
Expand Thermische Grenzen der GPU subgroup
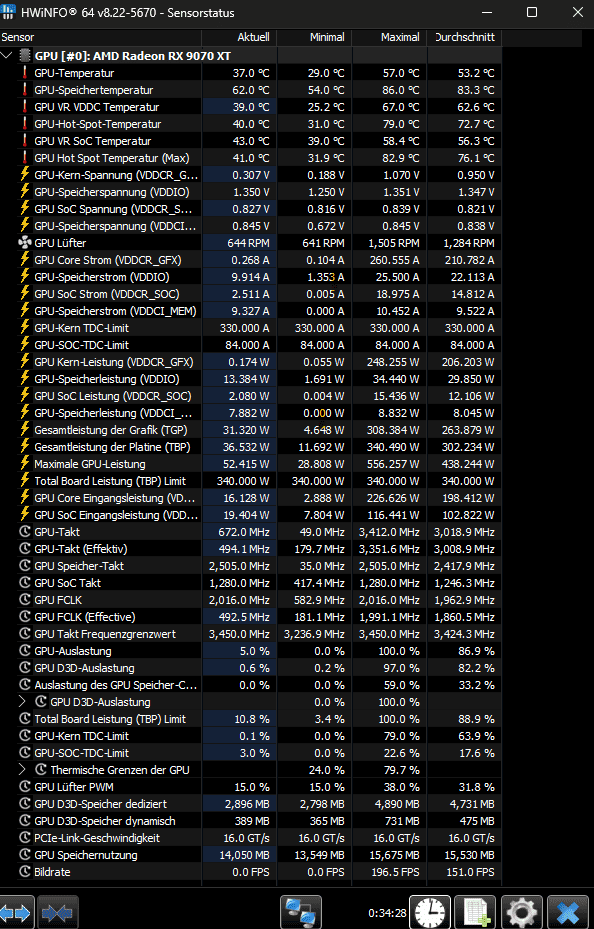point(23,770)
